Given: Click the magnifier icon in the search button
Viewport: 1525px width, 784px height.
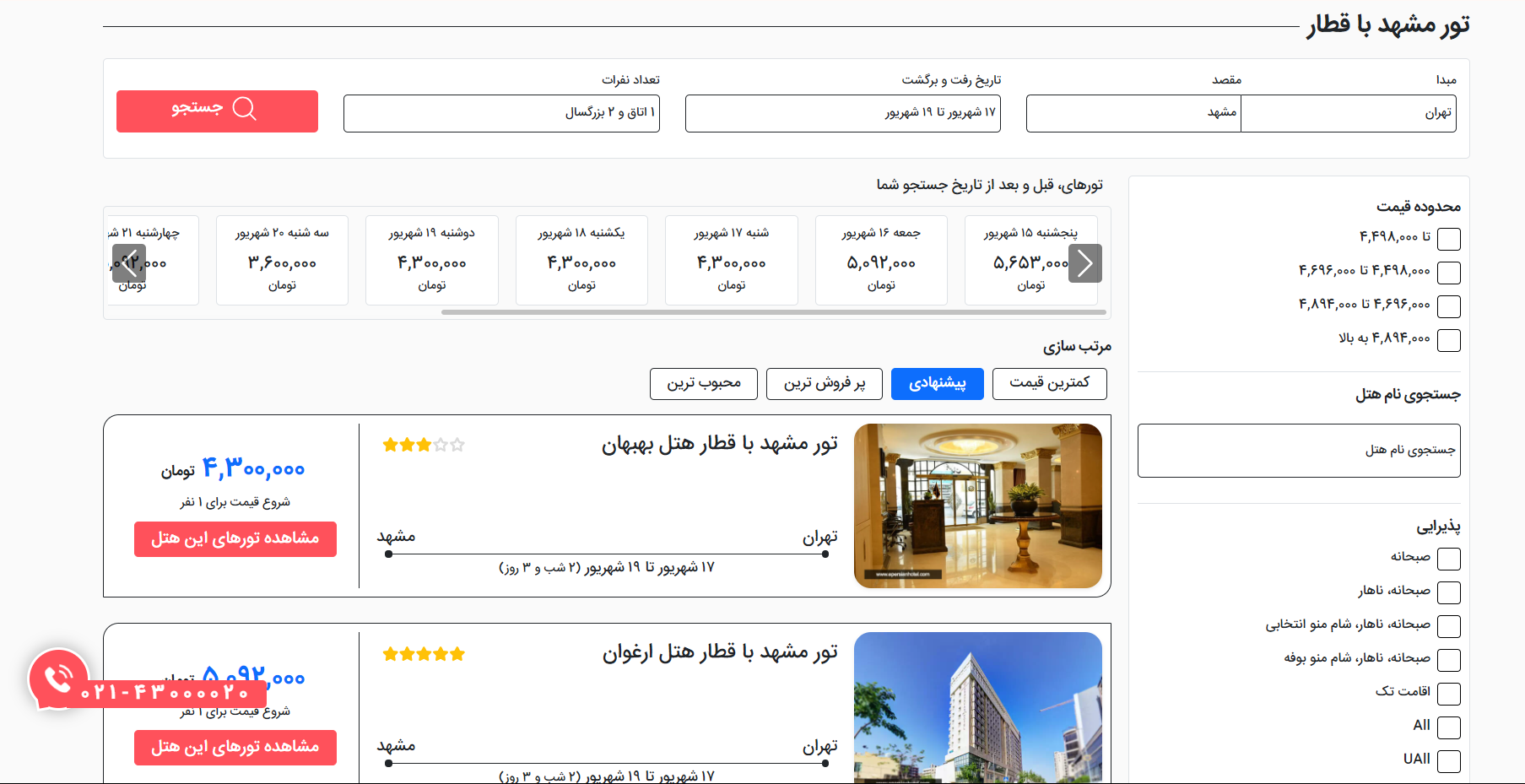Looking at the screenshot, I should (x=244, y=109).
